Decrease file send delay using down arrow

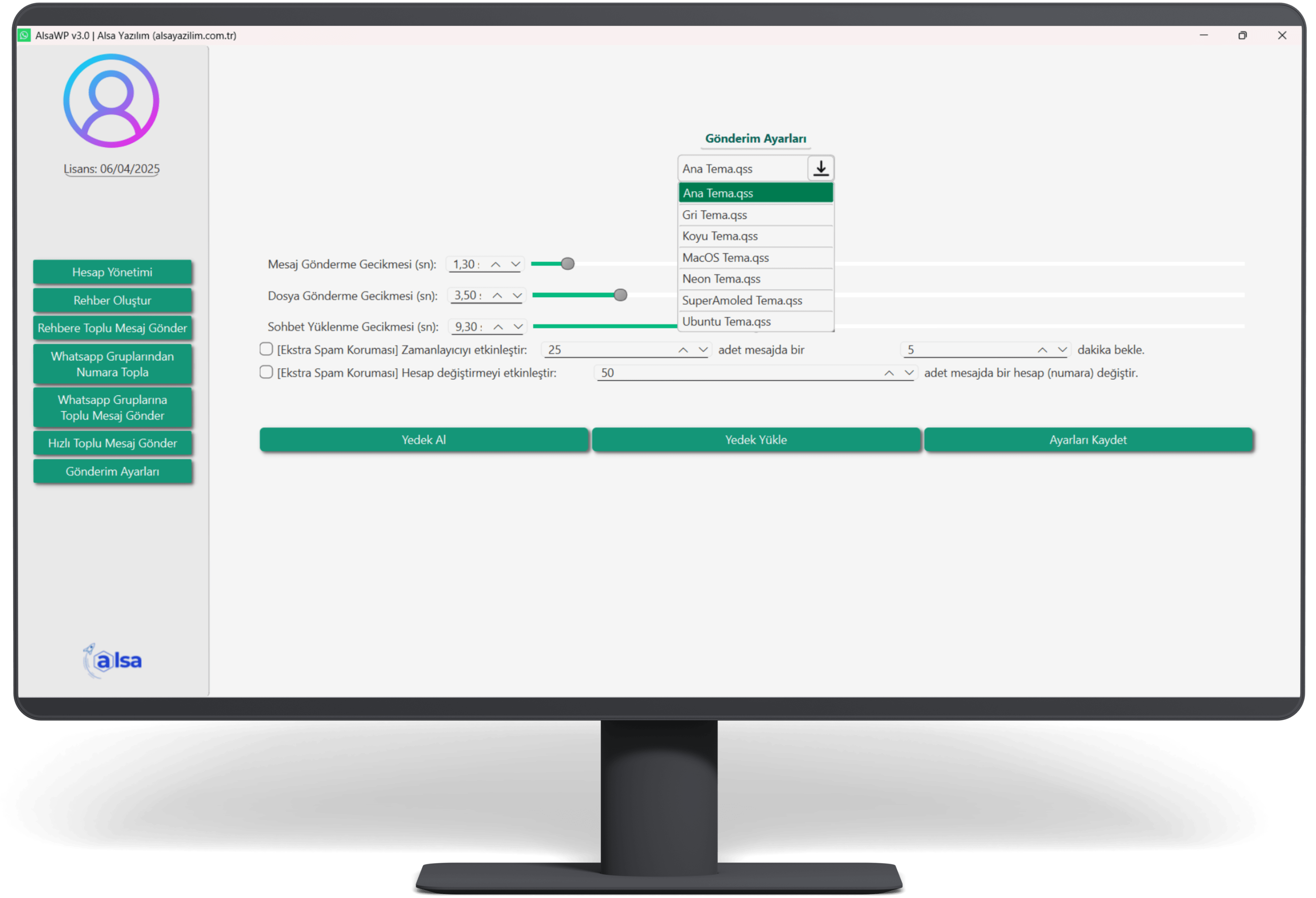tap(517, 295)
